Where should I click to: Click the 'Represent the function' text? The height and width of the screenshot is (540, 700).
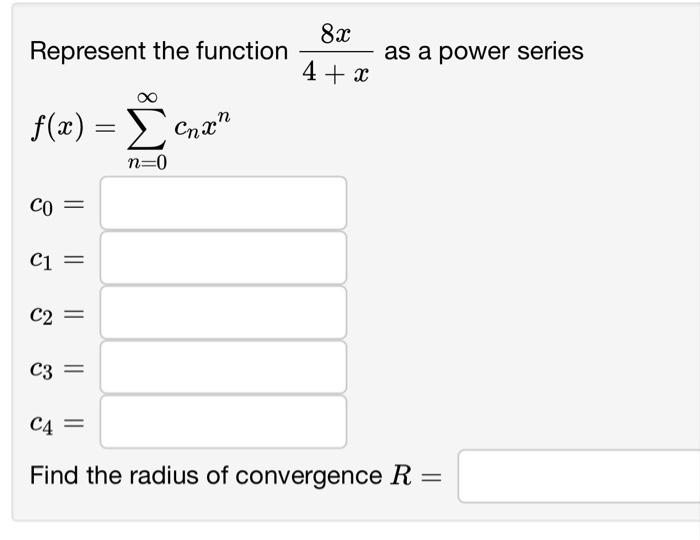159,50
